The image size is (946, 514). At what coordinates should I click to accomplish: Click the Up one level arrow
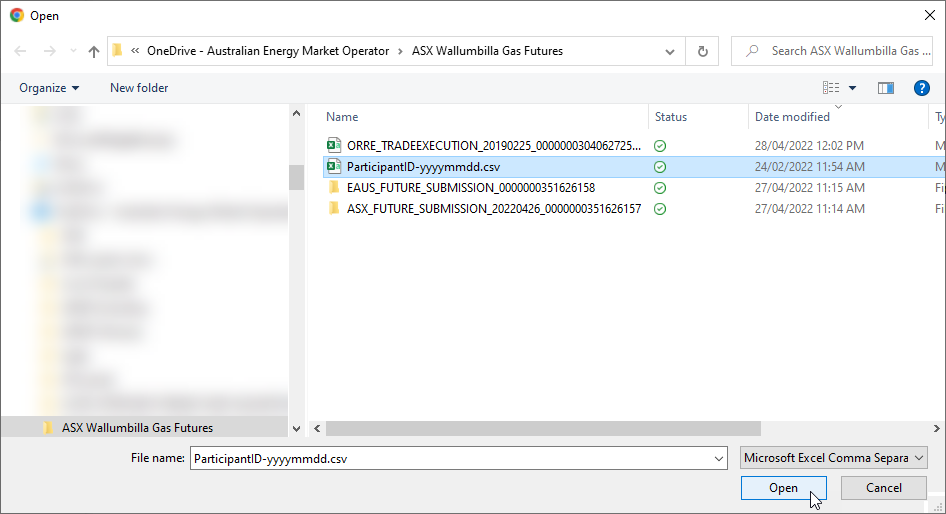[94, 51]
